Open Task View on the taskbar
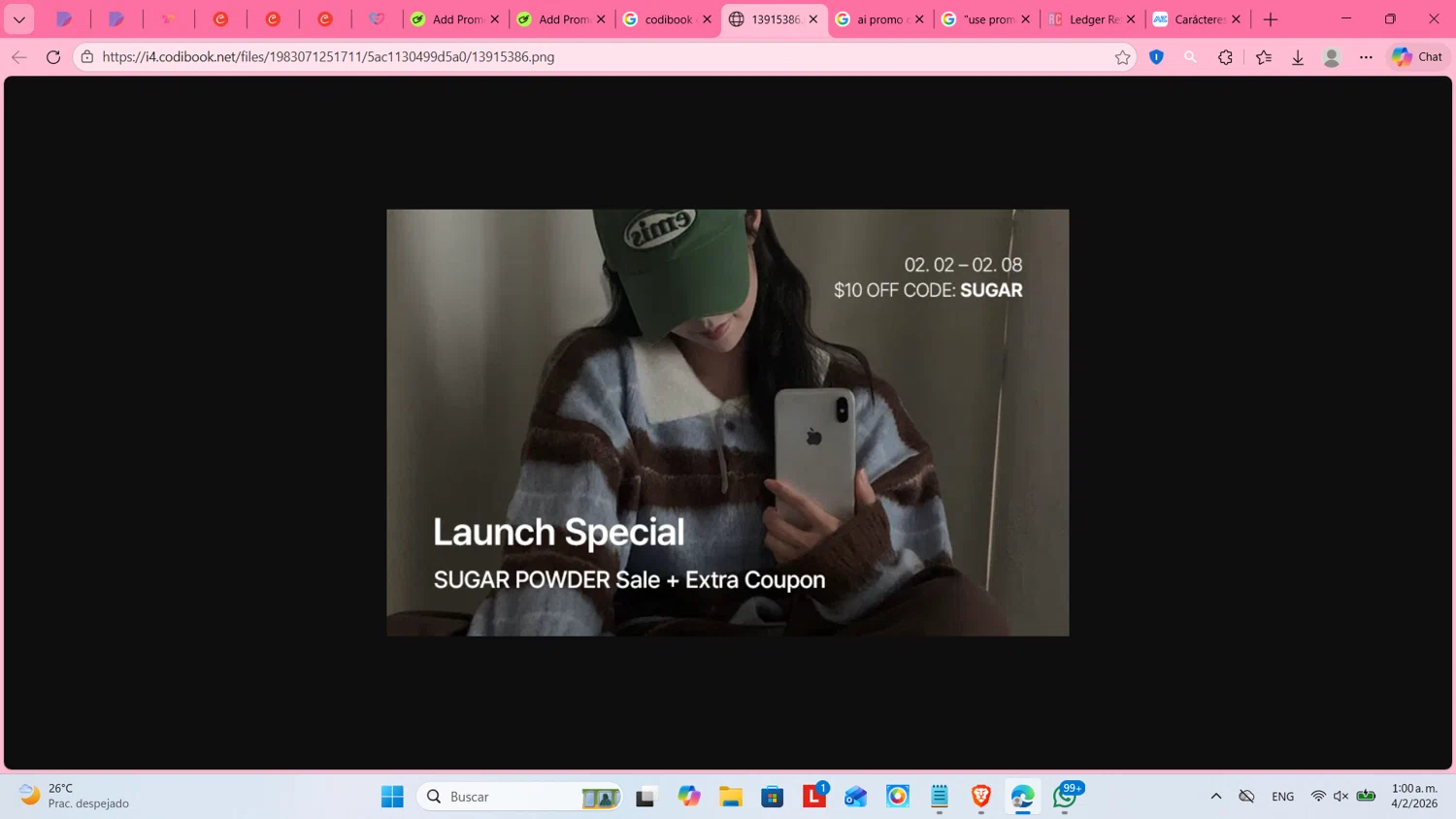The height and width of the screenshot is (819, 1456). point(645,797)
